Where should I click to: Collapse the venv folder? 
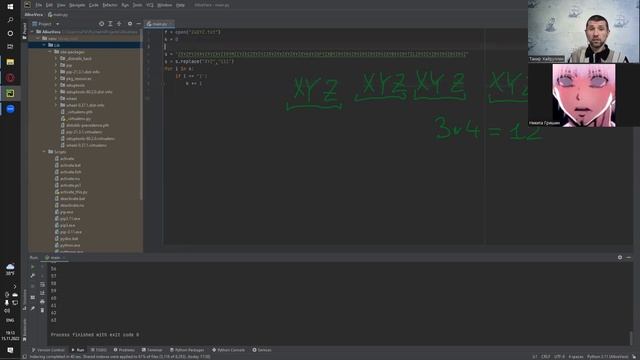(38, 38)
